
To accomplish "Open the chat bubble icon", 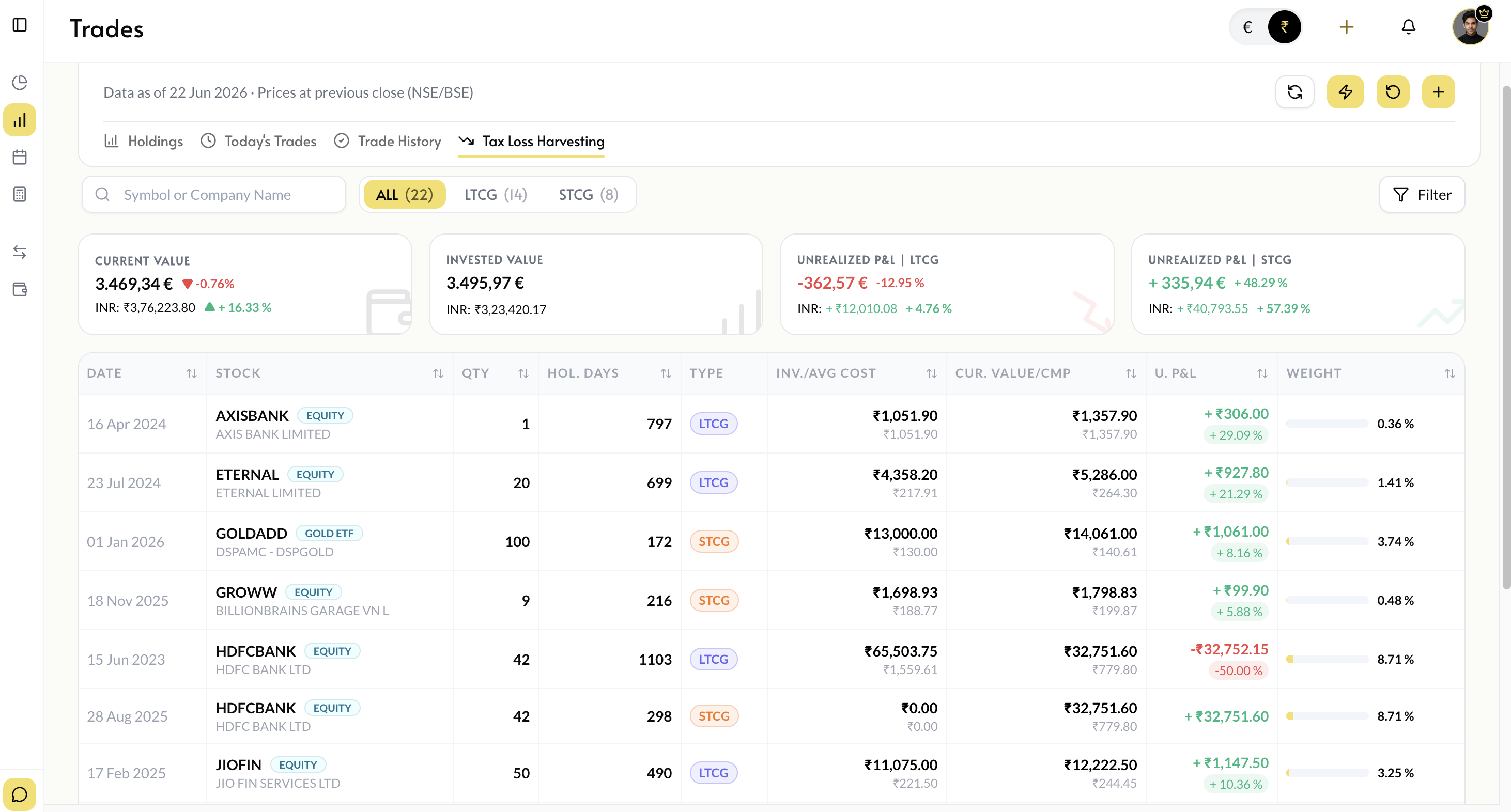I will click(x=20, y=794).
